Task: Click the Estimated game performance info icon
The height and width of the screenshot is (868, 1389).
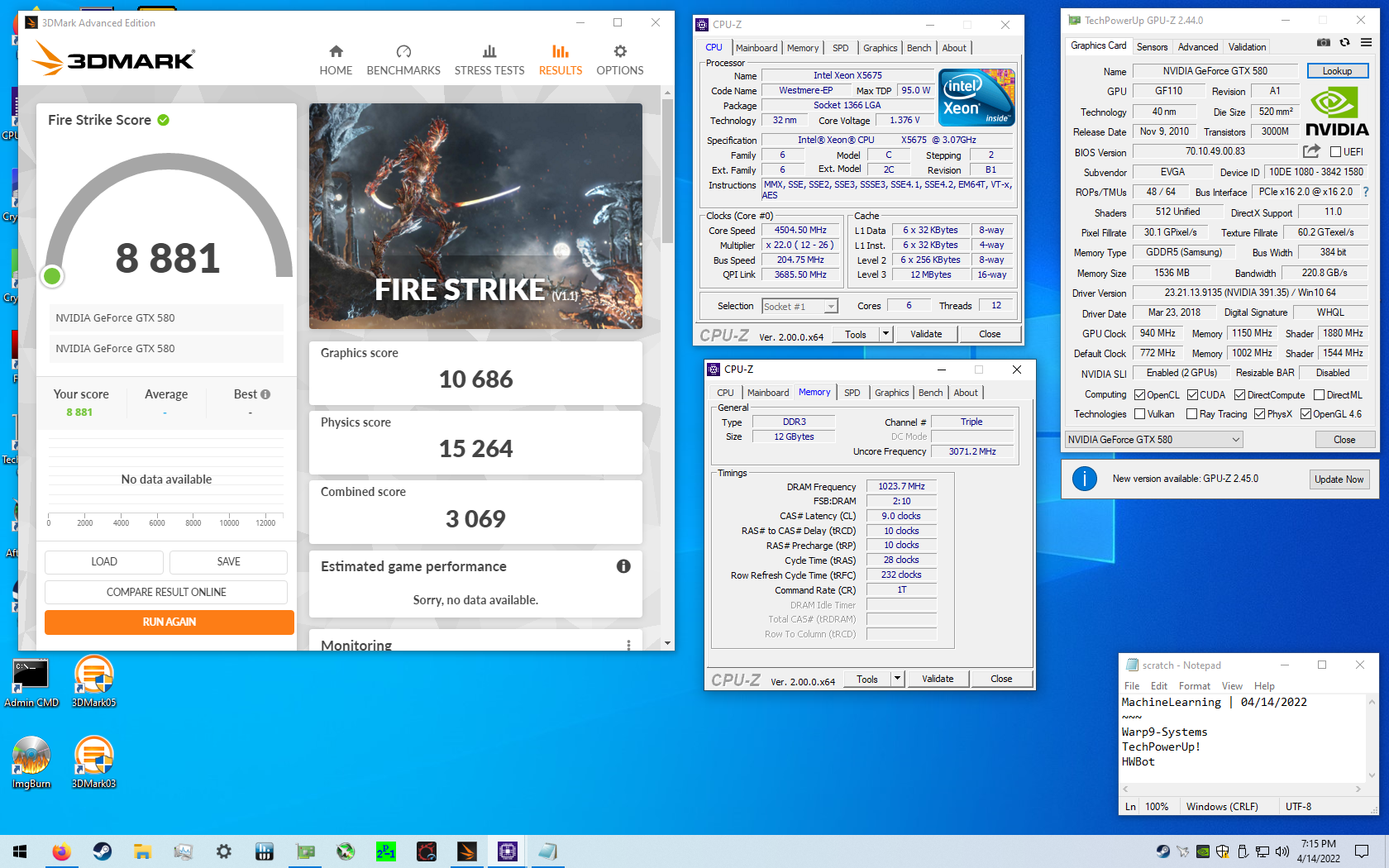Action: (x=623, y=566)
